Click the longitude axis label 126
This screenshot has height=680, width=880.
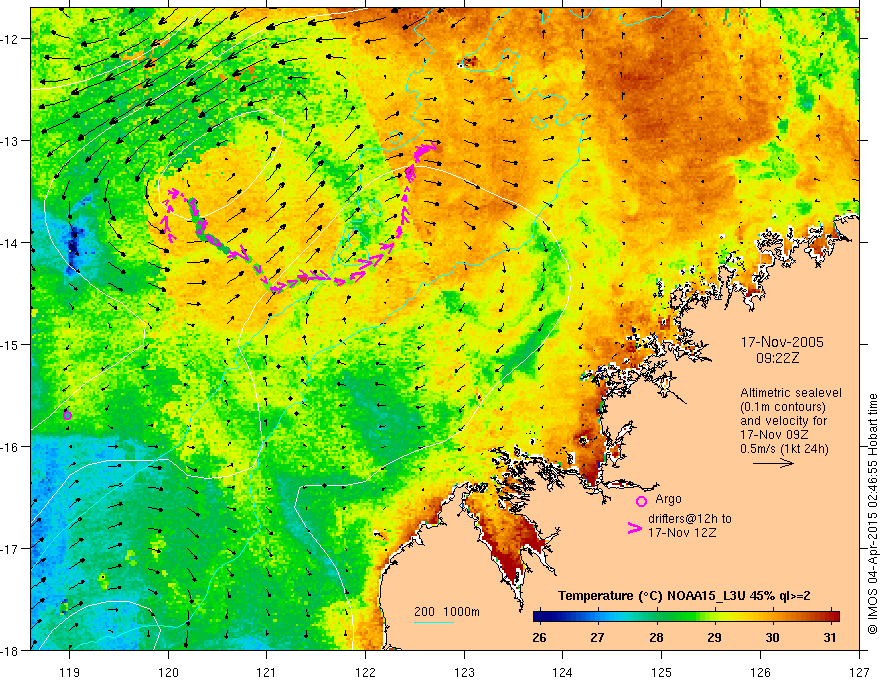[x=760, y=672]
